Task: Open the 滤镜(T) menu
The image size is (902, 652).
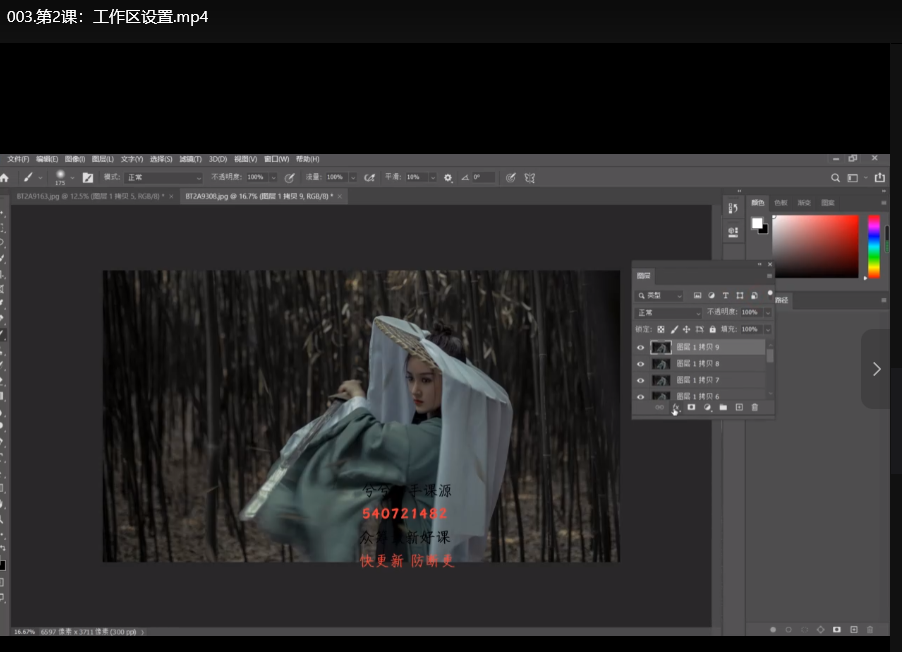Action: [190, 159]
